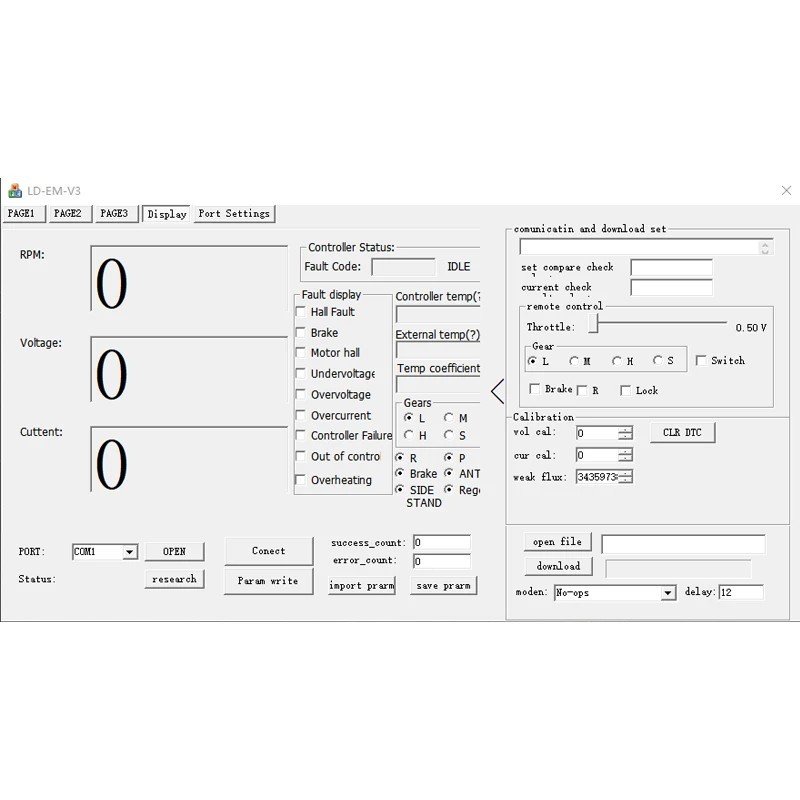Toggle the Switch checkbox in remote control
The height and width of the screenshot is (800, 800).
[x=703, y=360]
